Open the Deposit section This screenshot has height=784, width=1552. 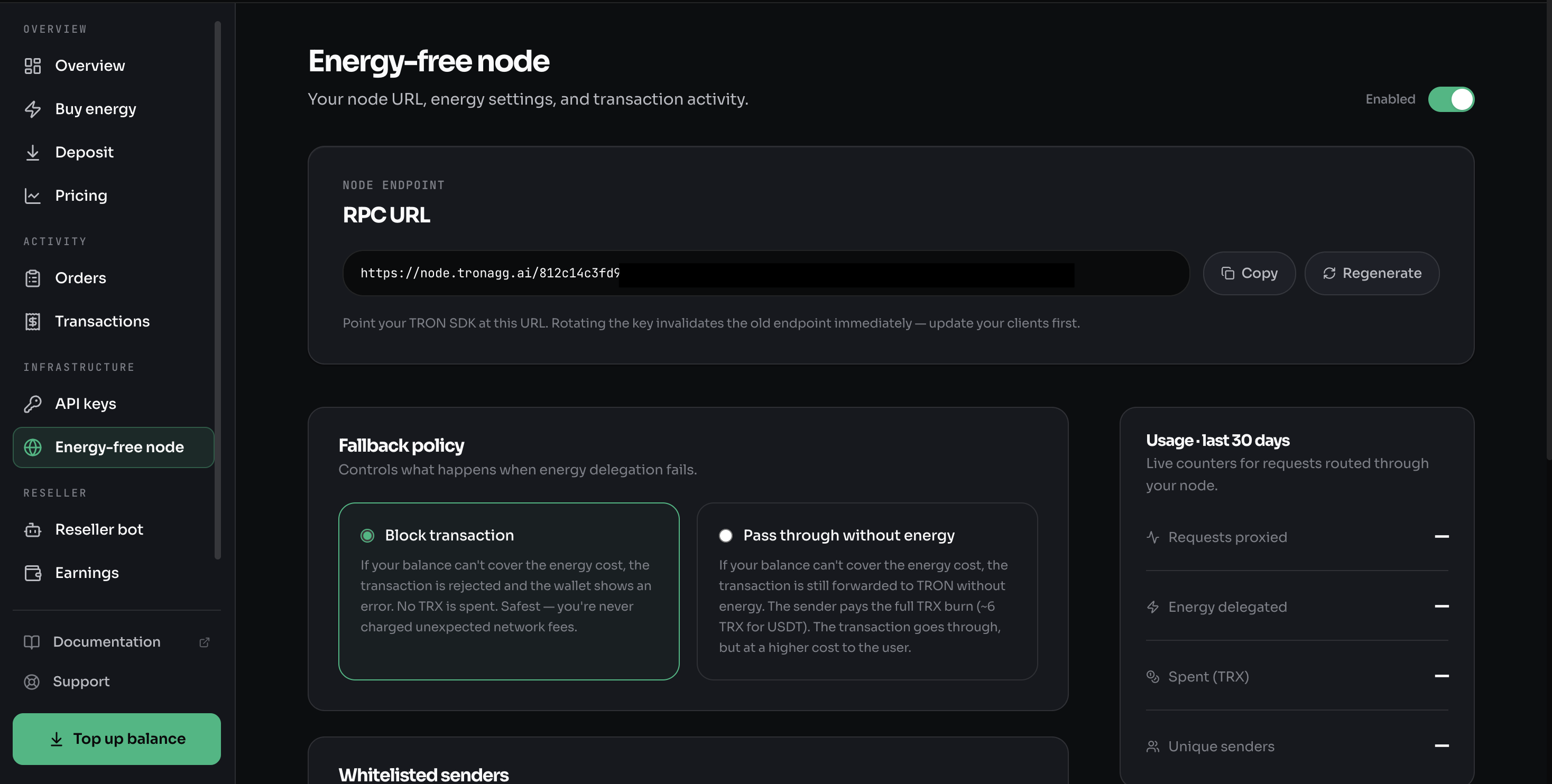pos(113,152)
